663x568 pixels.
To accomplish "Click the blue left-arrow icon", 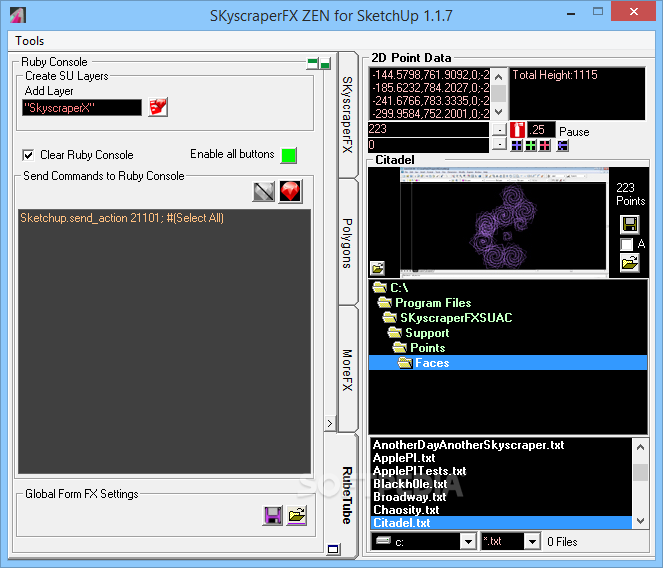I will pyautogui.click(x=562, y=146).
